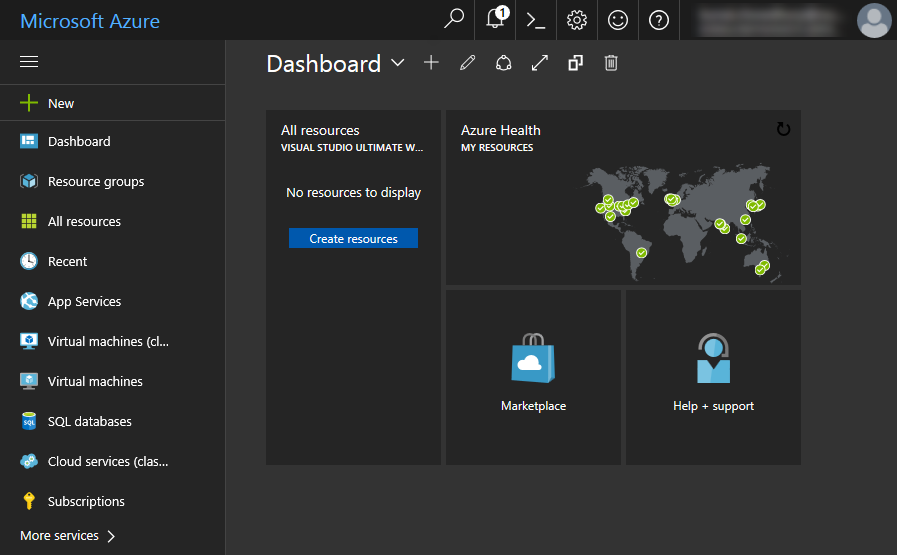897x555 pixels.
Task: Click the All resources tile title
Action: (x=320, y=130)
